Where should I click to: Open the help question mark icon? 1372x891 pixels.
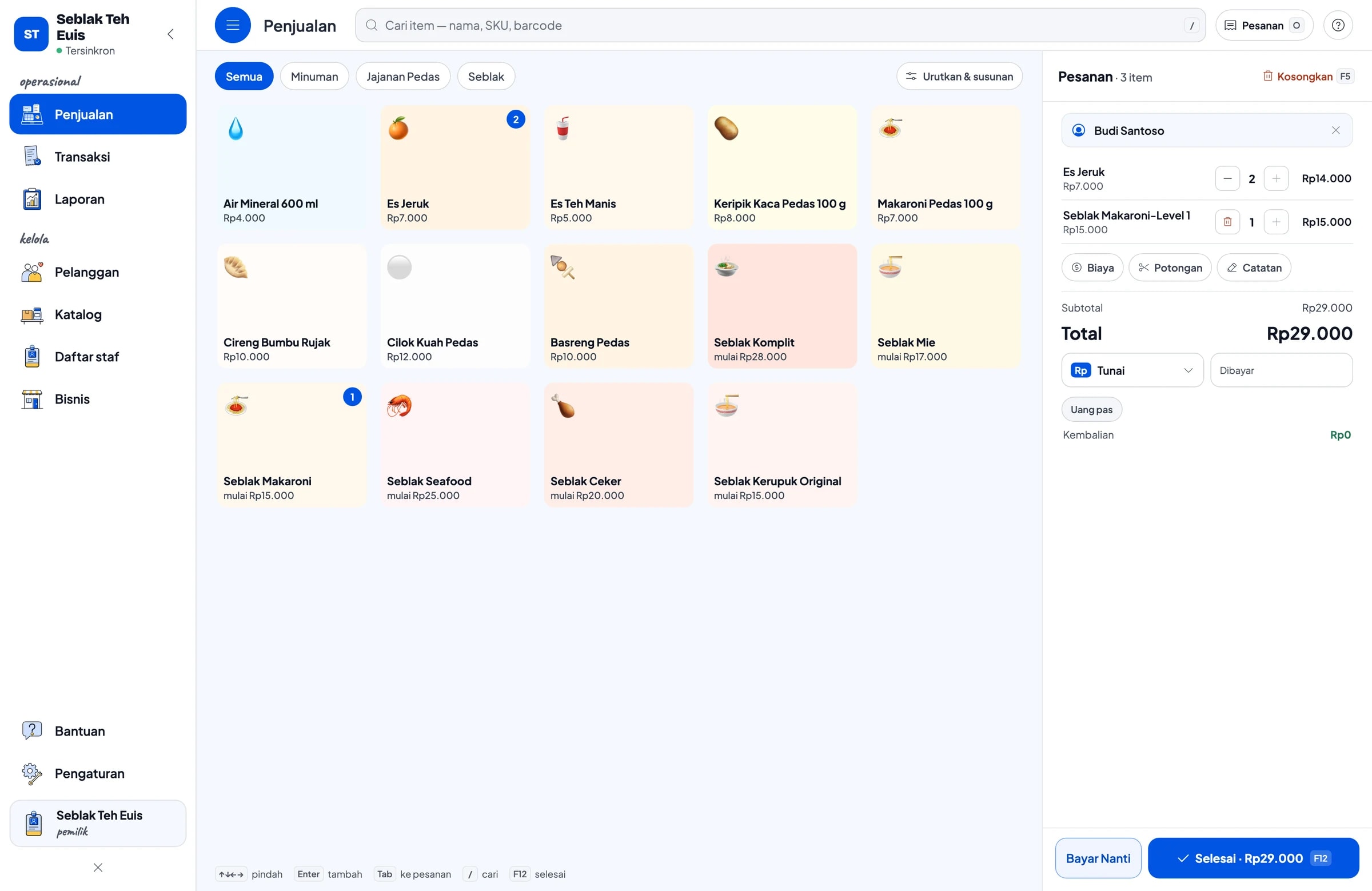tap(1338, 25)
